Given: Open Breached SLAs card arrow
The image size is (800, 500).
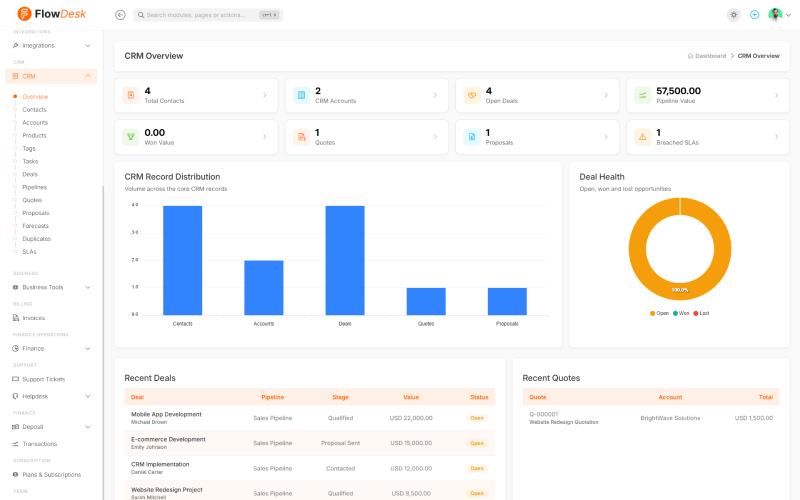Looking at the screenshot, I should [777, 137].
